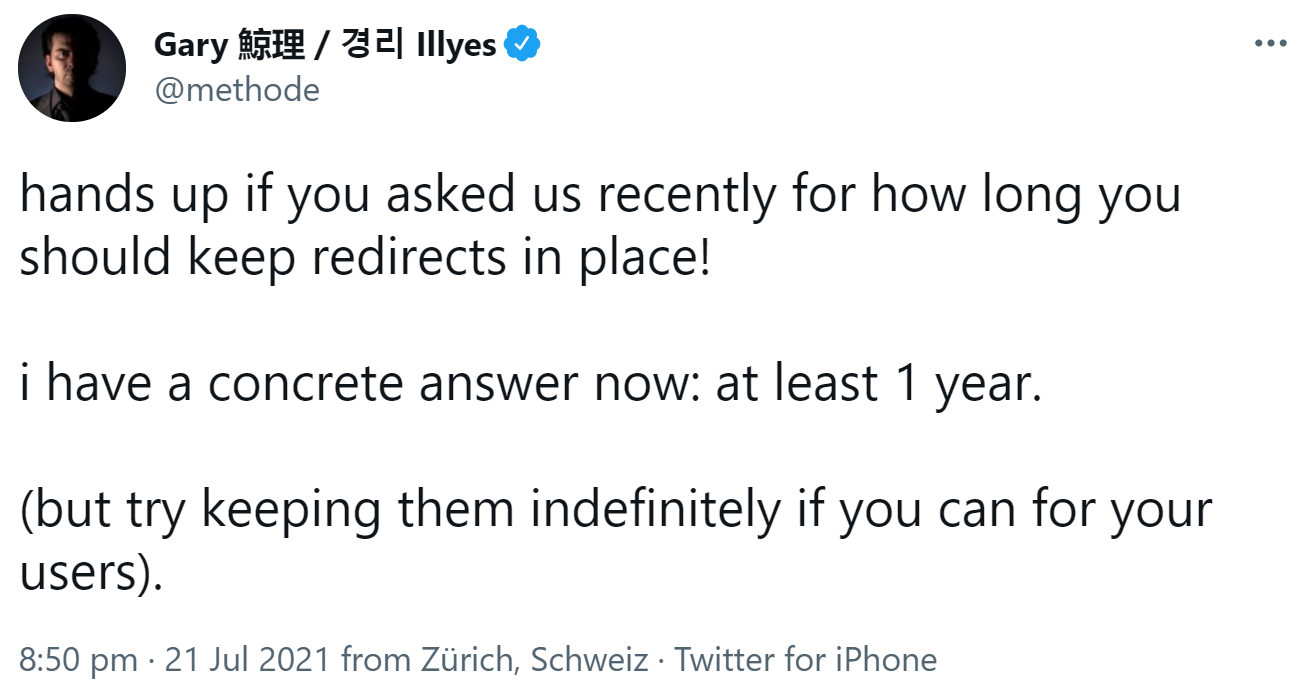Viewport: 1314px width, 700px height.
Task: Select the tweet body text
Action: [600, 385]
